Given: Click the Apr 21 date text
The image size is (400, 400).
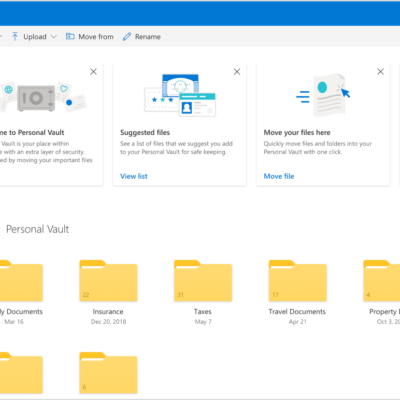Looking at the screenshot, I should click(x=298, y=322).
